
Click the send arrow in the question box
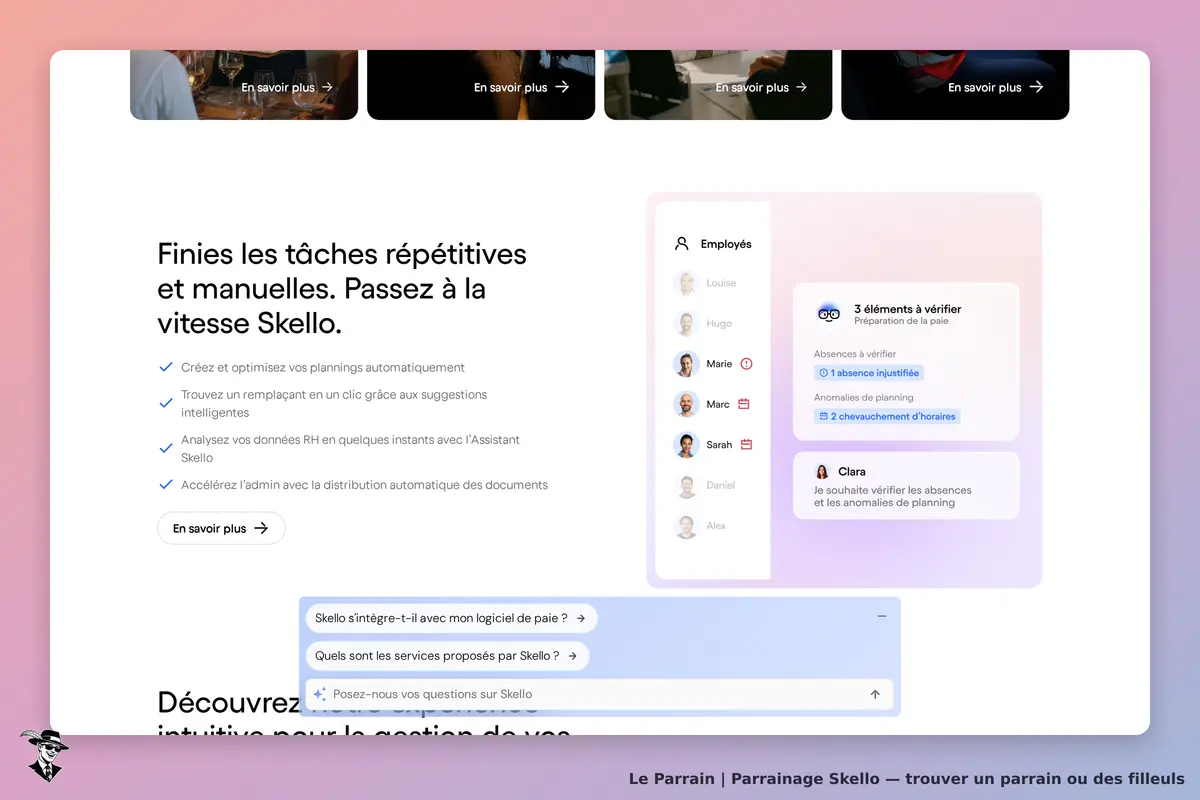tap(875, 694)
